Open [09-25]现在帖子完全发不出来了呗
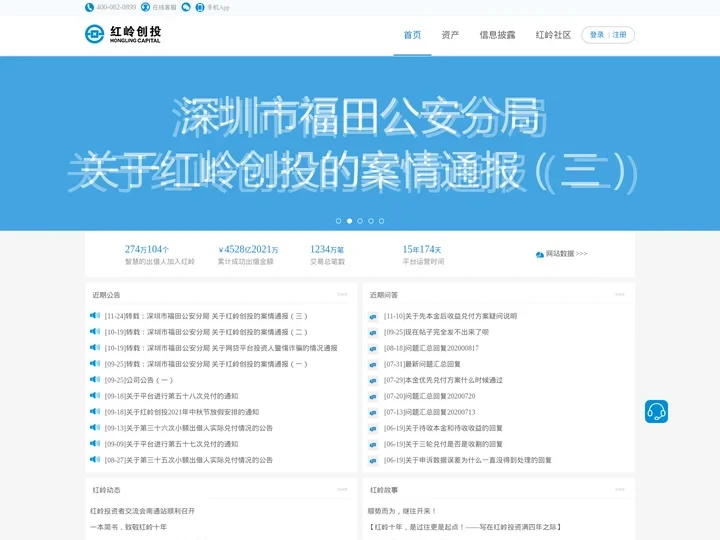 point(436,332)
